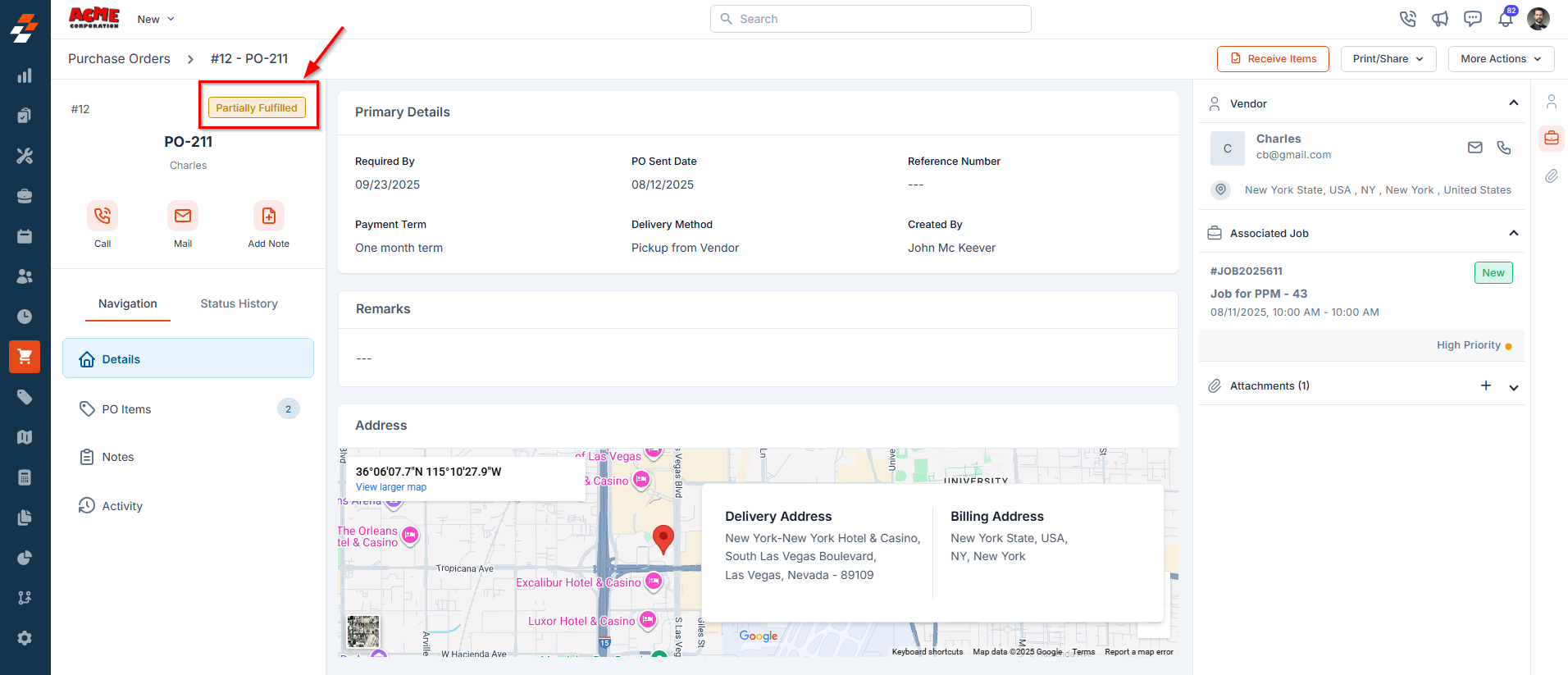The width and height of the screenshot is (1568, 675).
Task: Click the Luxor Hotel & Casino map label
Action: coord(581,621)
